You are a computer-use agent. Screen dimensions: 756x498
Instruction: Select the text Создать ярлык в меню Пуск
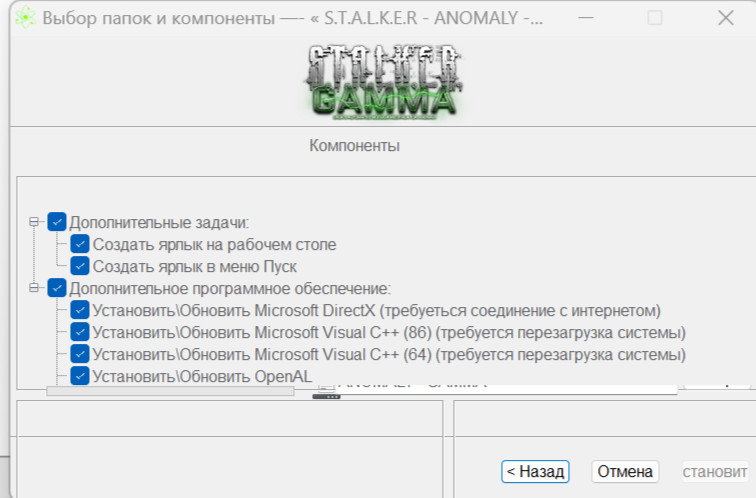[195, 267]
